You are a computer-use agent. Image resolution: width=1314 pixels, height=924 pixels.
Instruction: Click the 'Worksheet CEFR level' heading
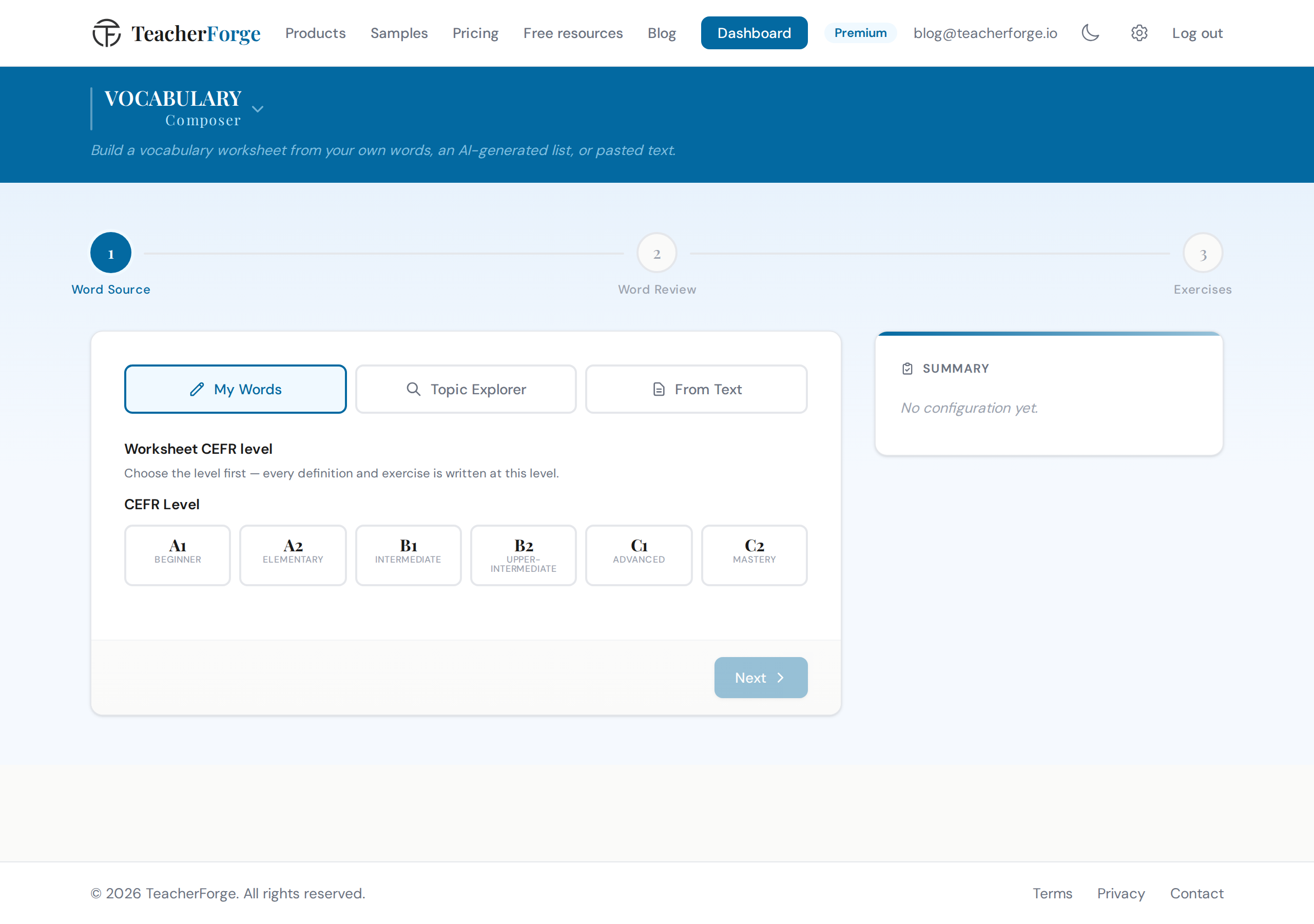point(198,449)
